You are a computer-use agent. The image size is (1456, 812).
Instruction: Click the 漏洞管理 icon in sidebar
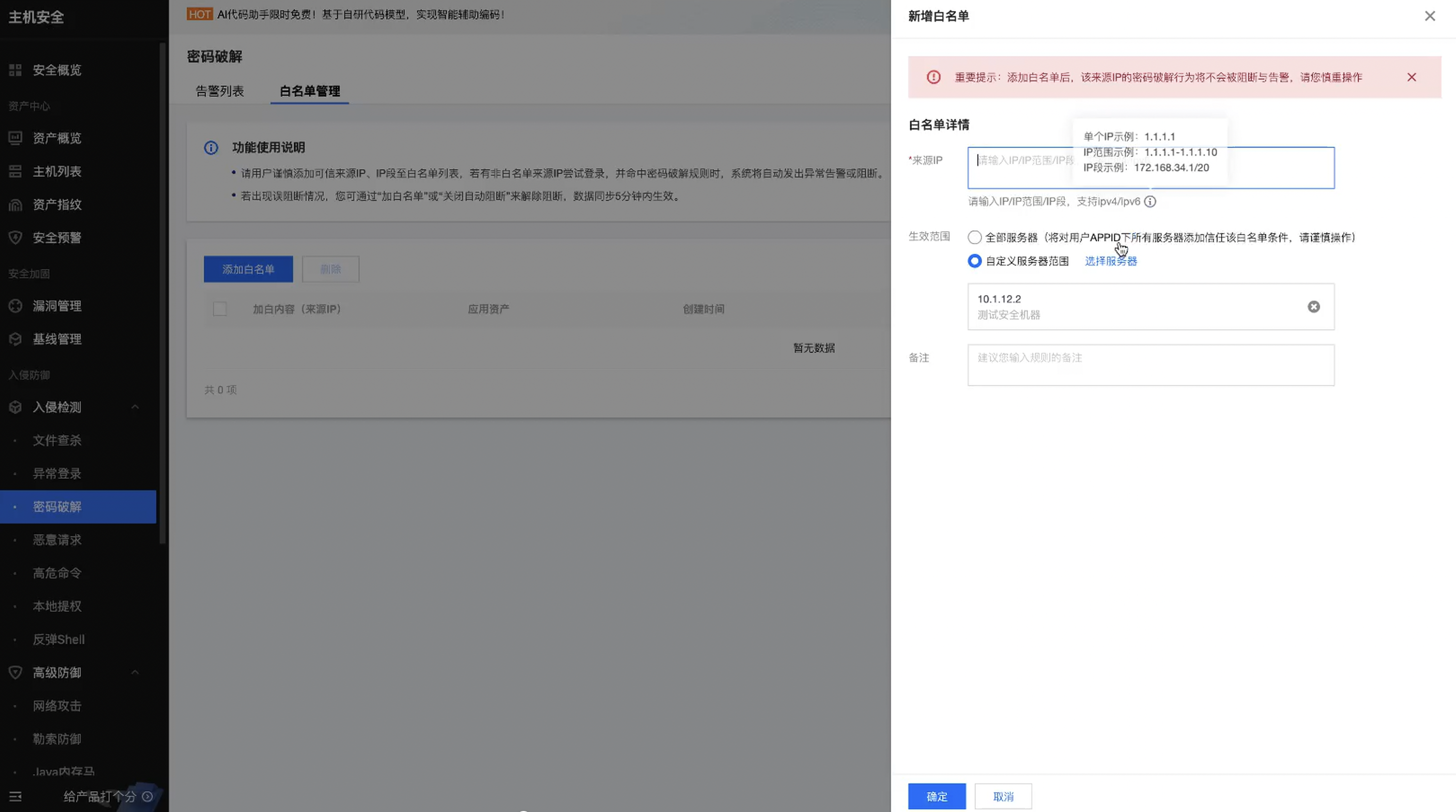coord(15,306)
